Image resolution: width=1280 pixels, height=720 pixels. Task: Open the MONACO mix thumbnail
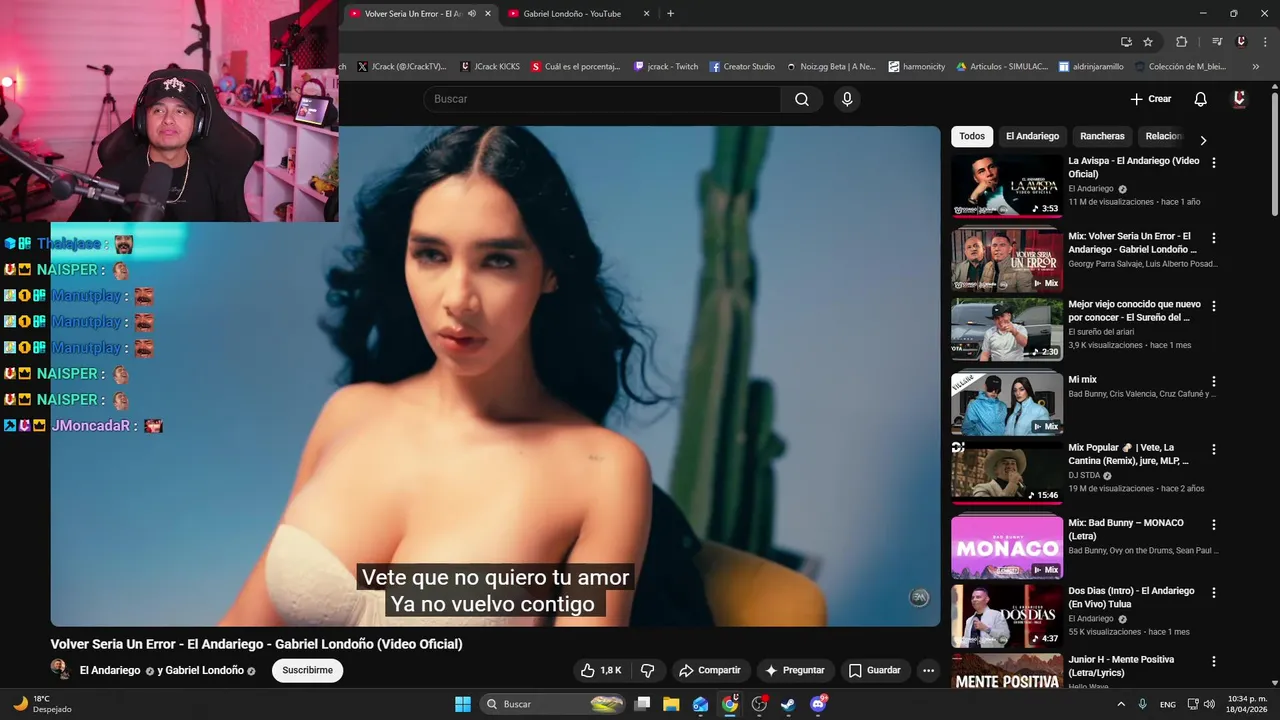(1007, 547)
